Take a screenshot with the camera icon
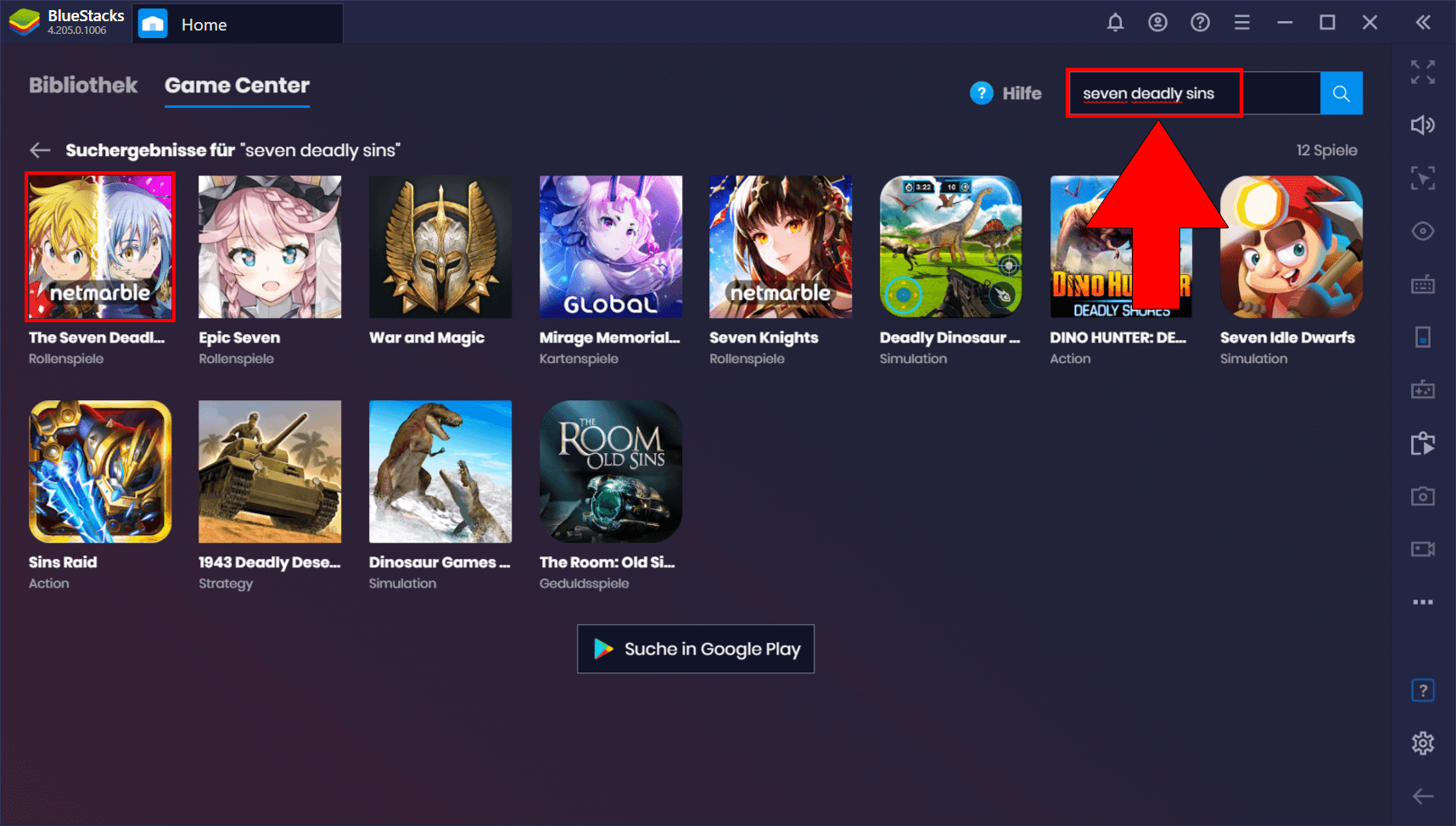 click(x=1423, y=496)
